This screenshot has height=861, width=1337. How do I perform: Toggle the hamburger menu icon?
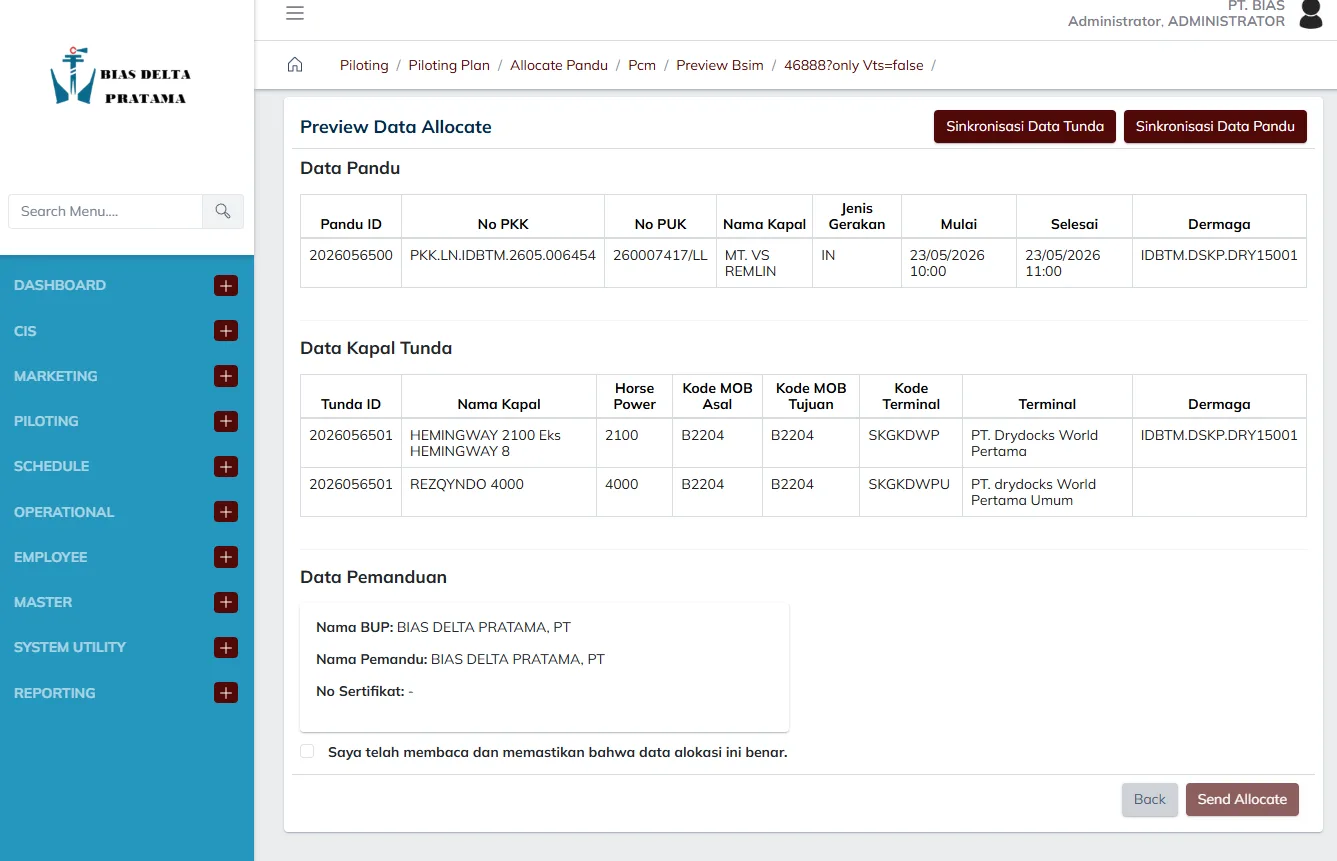coord(294,13)
